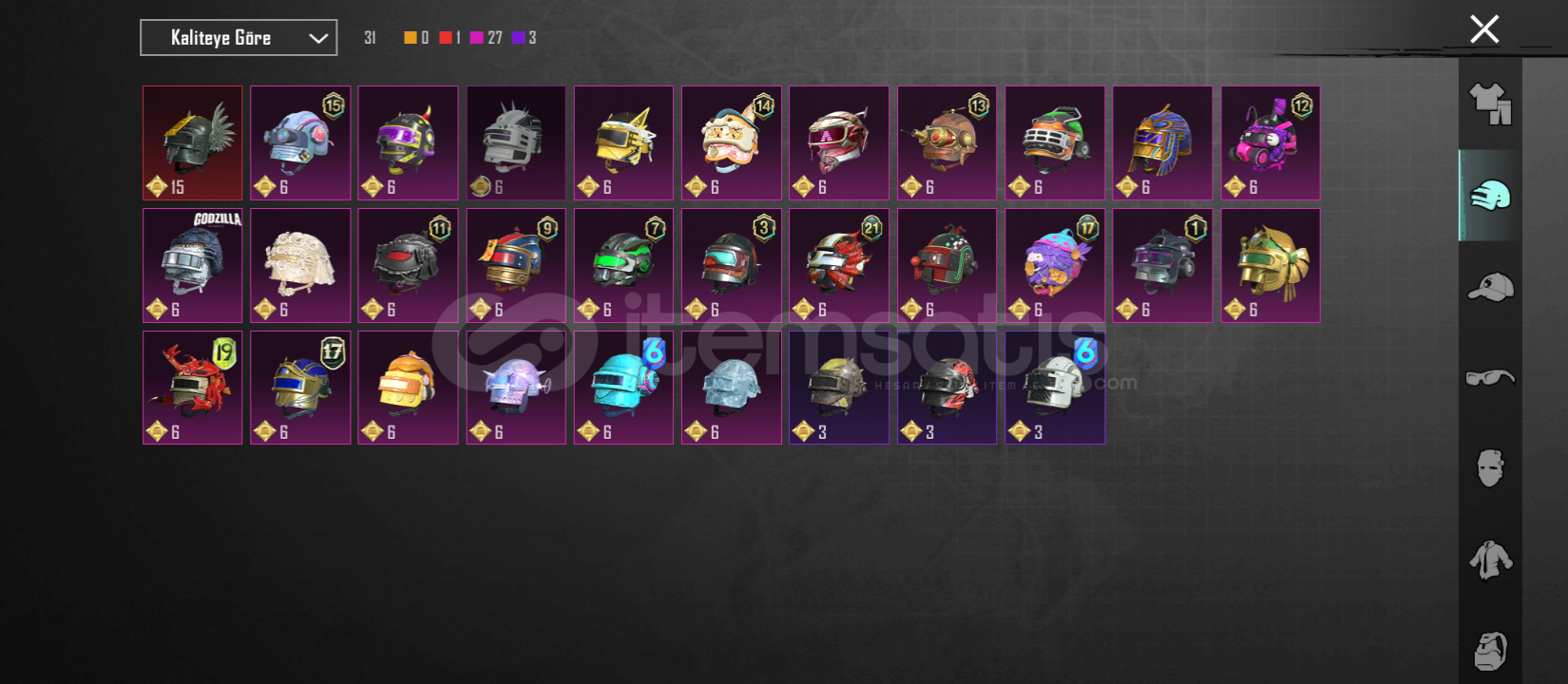Viewport: 1568px width, 684px height.
Task: Open the outfits category t-shirt icon
Action: click(x=1490, y=104)
